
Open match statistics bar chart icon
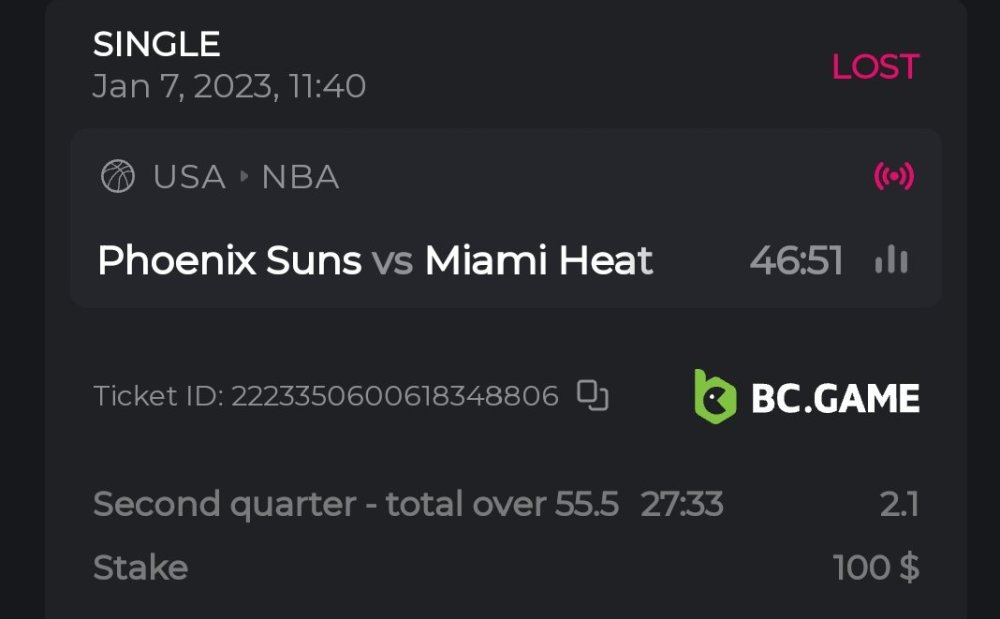891,261
